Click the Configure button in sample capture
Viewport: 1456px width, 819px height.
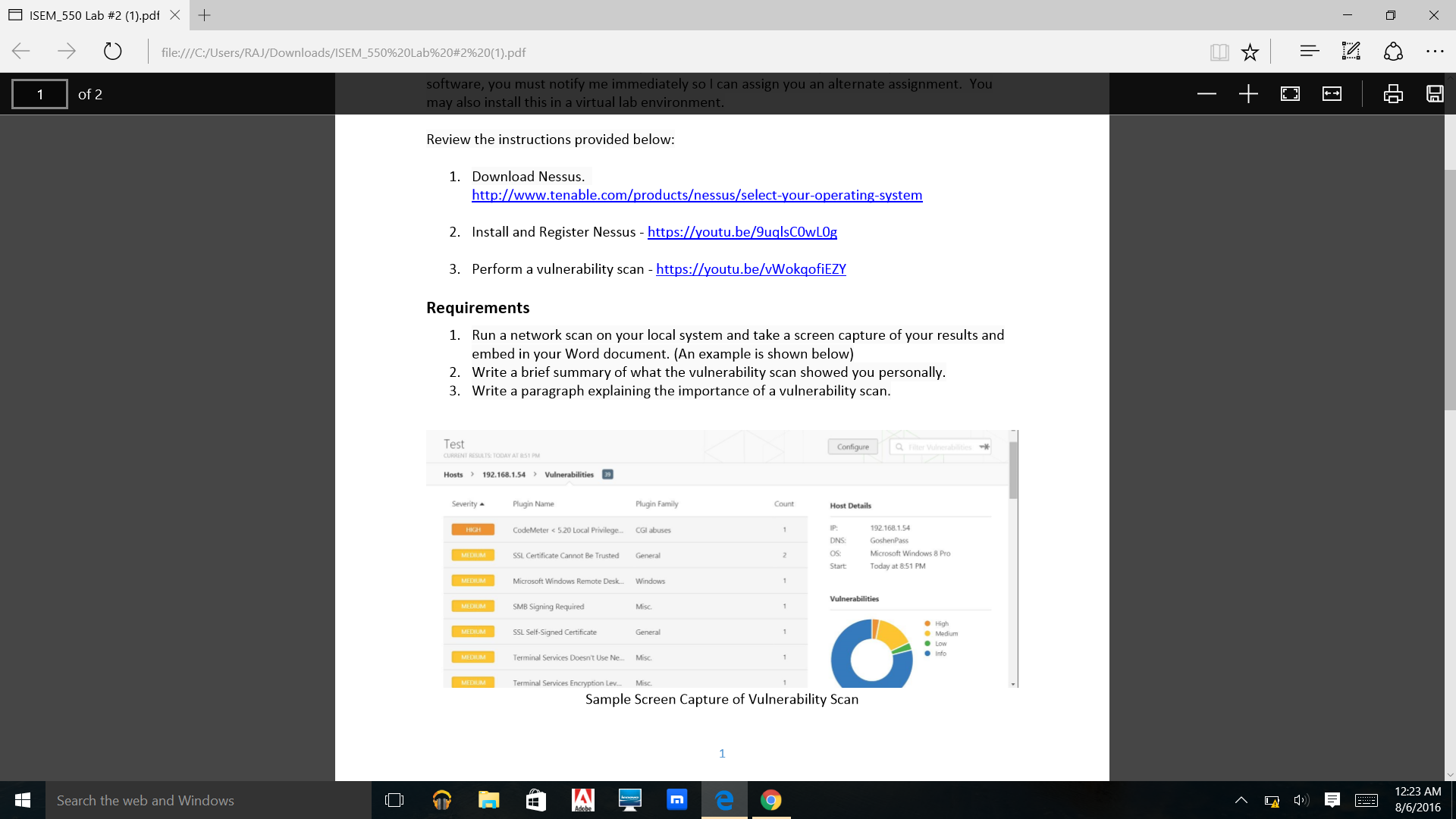[x=853, y=447]
